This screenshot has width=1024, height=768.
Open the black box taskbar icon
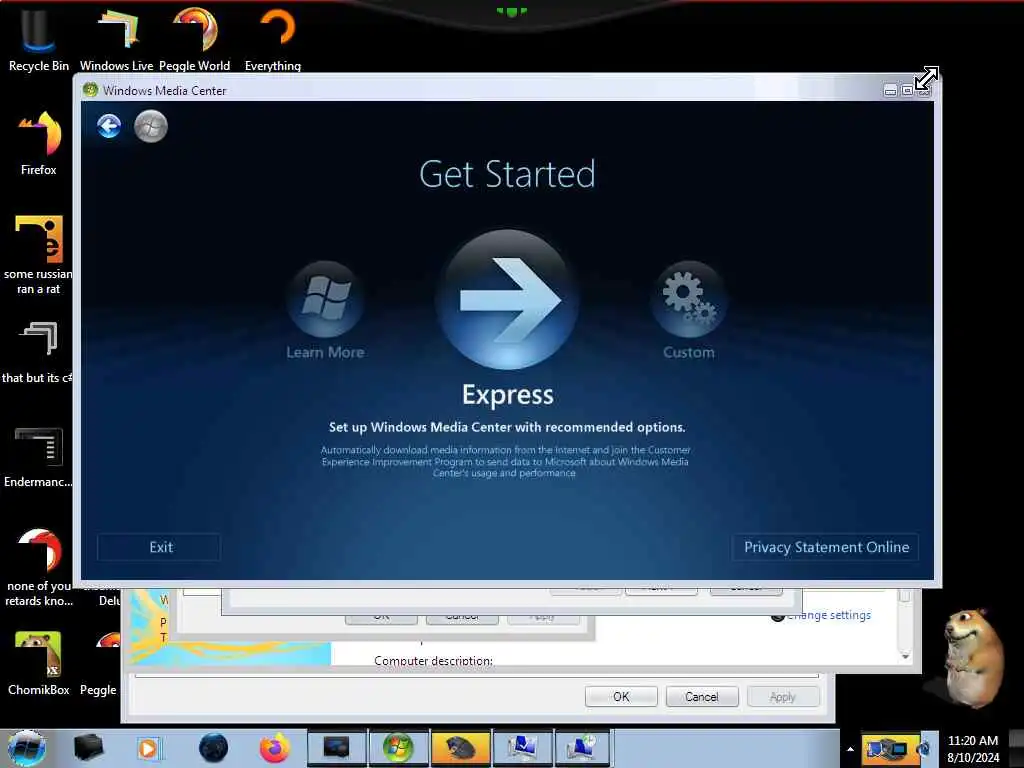tap(88, 748)
